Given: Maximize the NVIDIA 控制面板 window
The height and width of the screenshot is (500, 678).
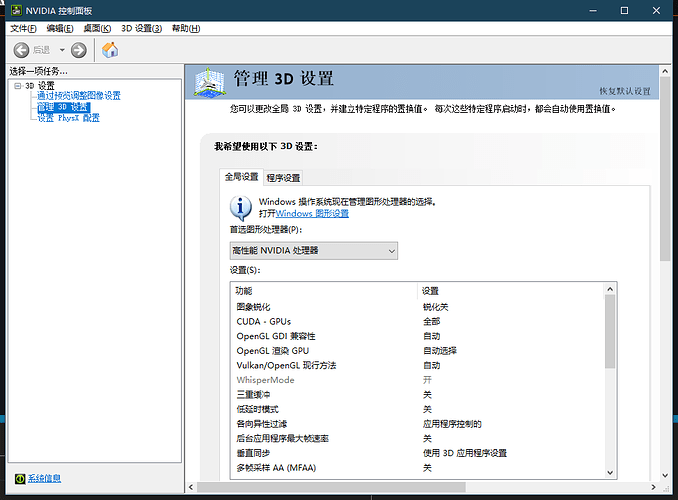Looking at the screenshot, I should pos(624,10).
